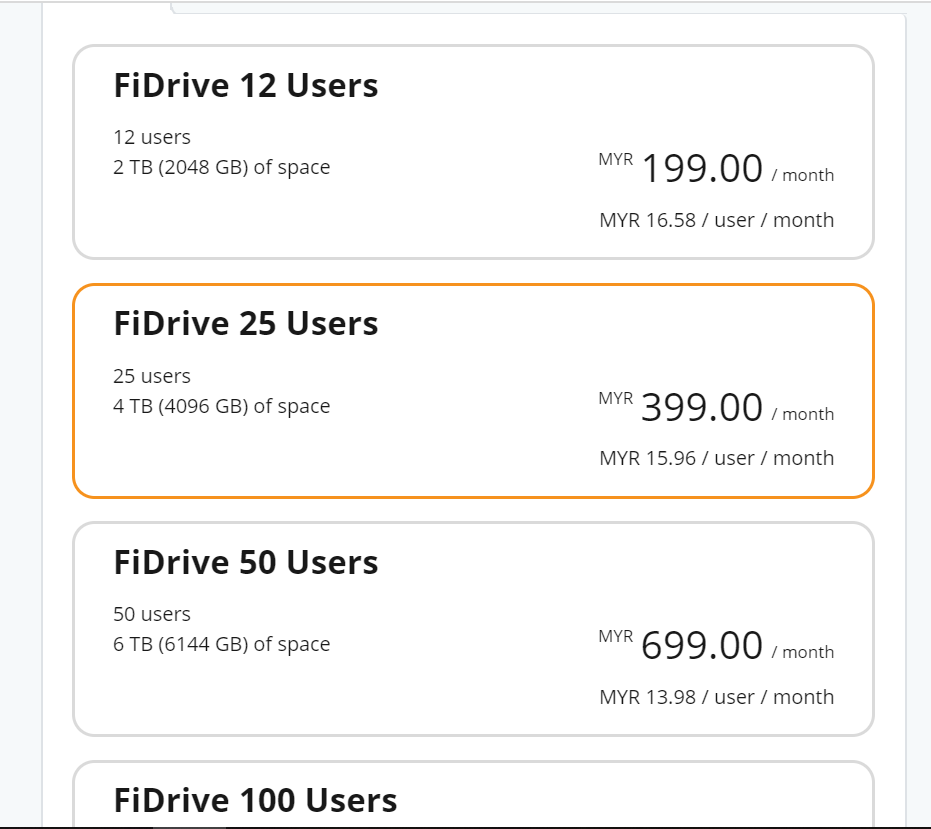
Task: Click the MYR 16.58 per user text
Action: click(717, 220)
